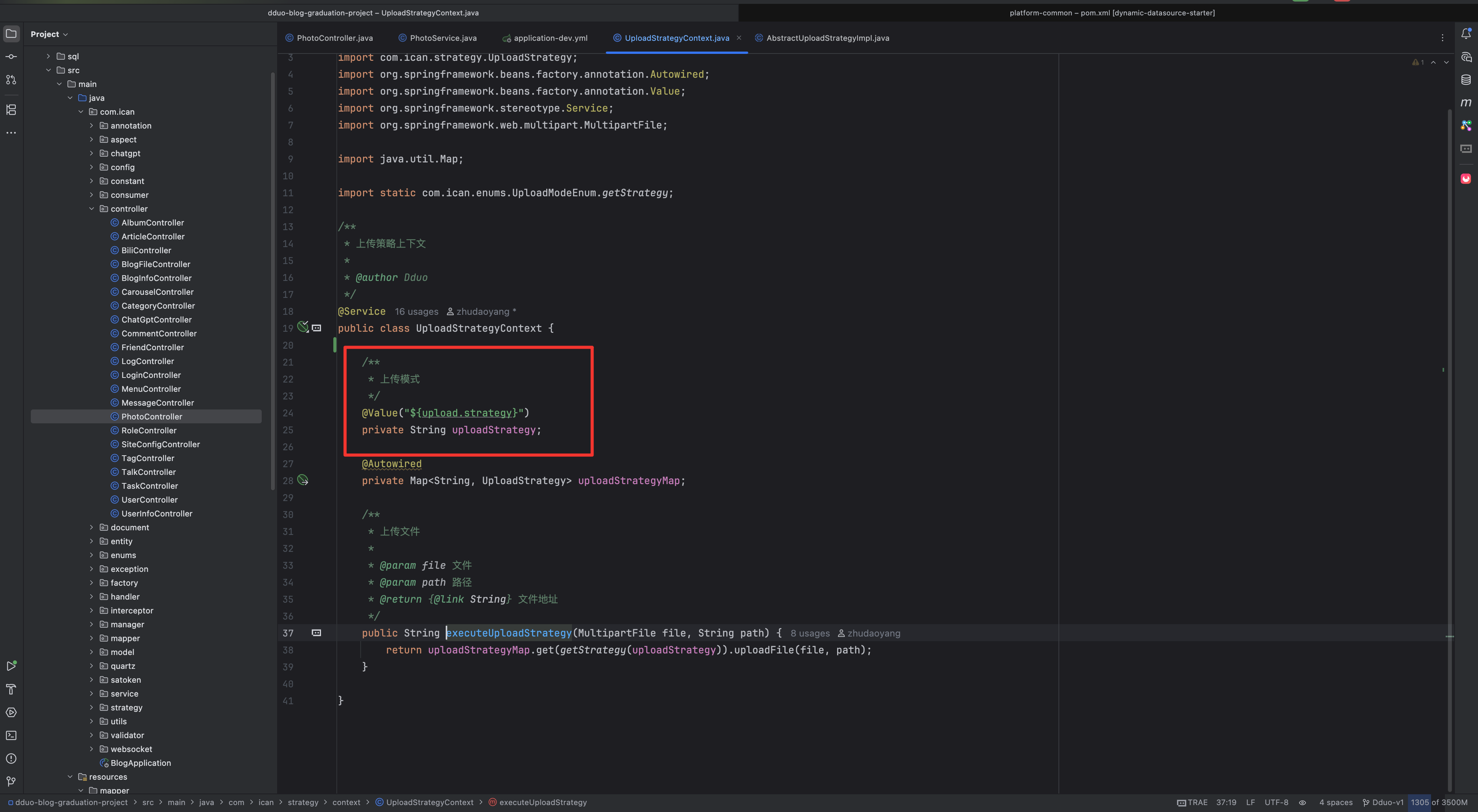Image resolution: width=1478 pixels, height=812 pixels.
Task: Click the 16 usages hint link
Action: 416,312
